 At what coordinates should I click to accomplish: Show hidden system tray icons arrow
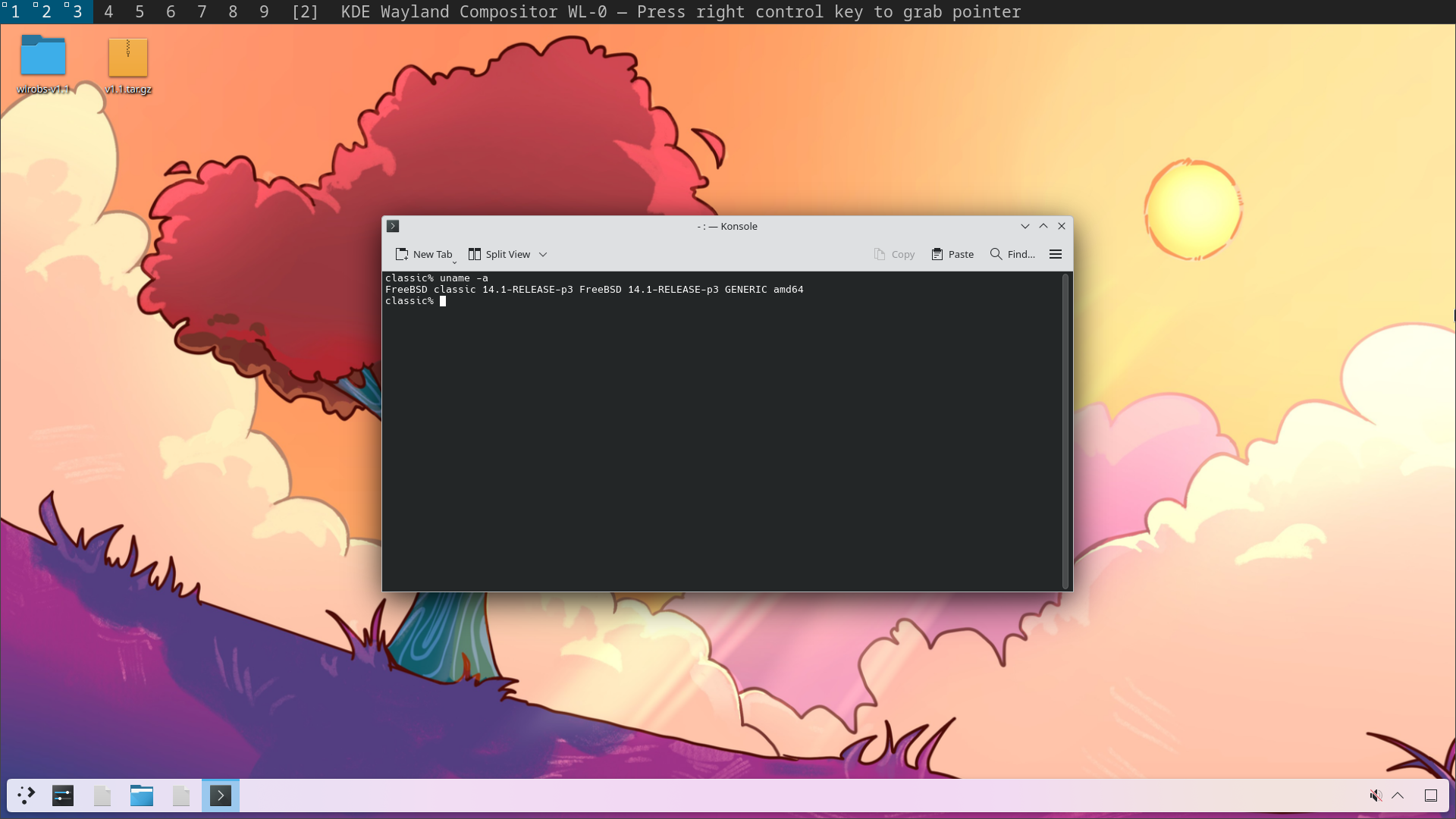1398,795
